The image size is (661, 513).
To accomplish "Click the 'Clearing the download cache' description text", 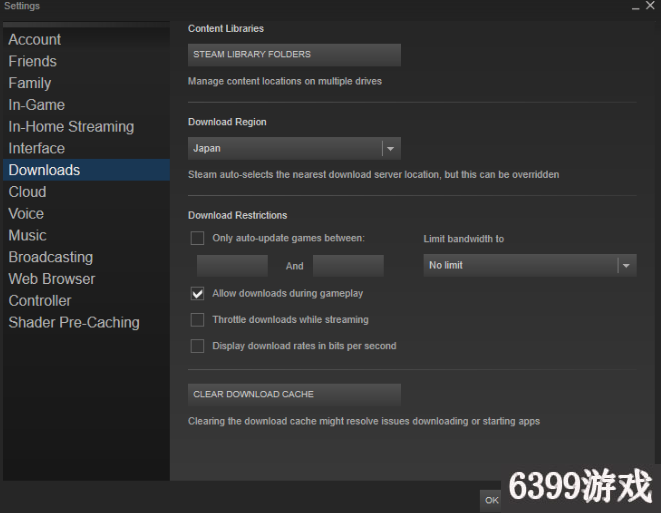I will (x=364, y=421).
